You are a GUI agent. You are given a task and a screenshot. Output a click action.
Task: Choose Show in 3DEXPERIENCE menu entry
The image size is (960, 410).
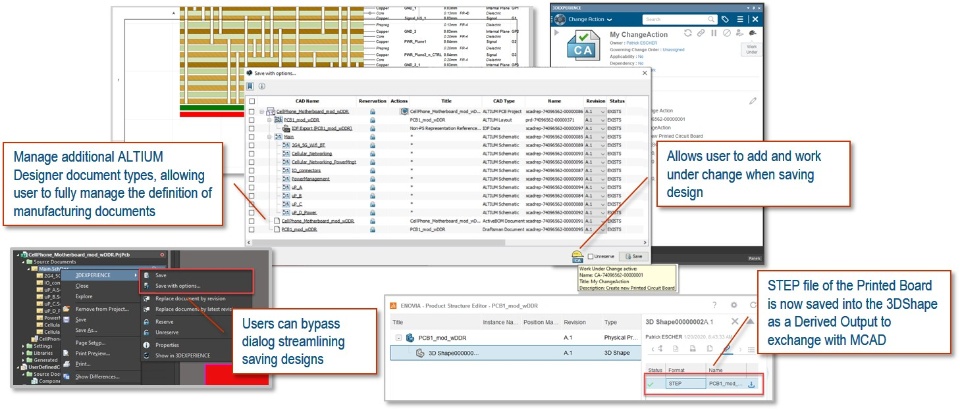[182, 356]
